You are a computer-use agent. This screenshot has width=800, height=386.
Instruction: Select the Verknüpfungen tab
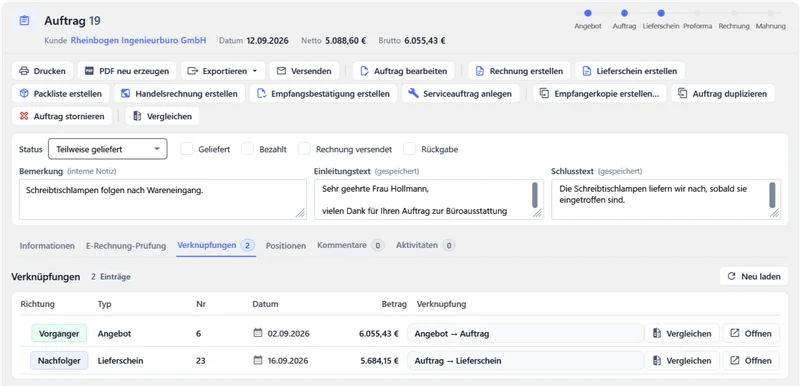pos(216,245)
